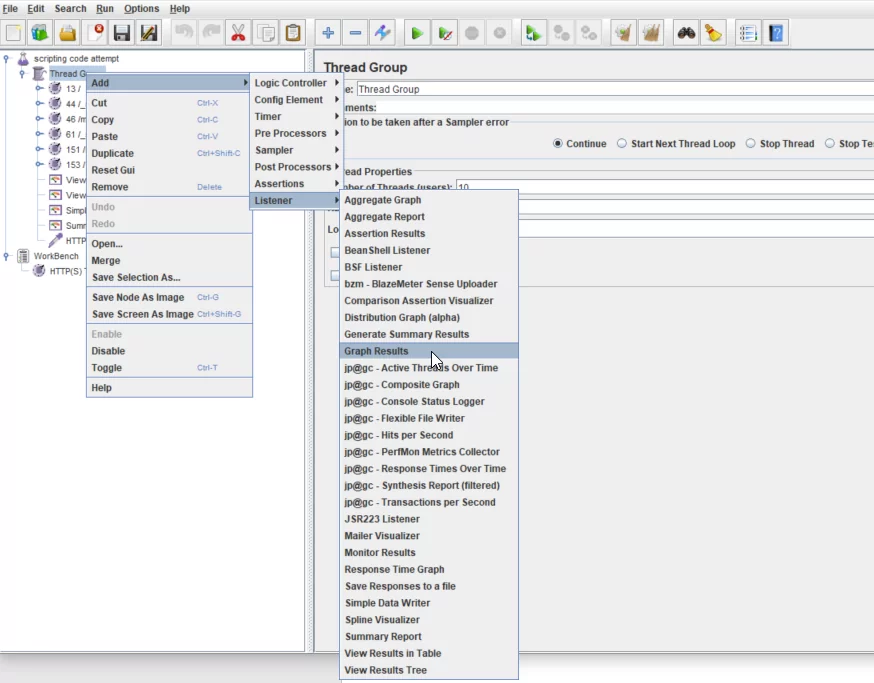This screenshot has height=683, width=874.
Task: Open the Function Helper dialog icon
Action: coord(748,33)
